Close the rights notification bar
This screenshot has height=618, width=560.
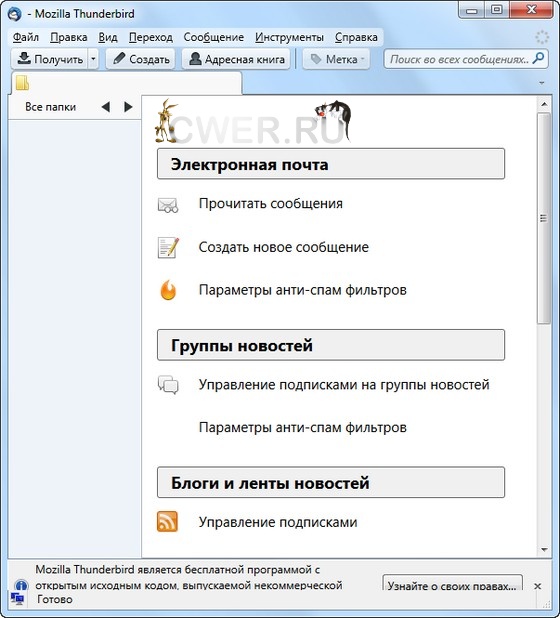click(538, 586)
